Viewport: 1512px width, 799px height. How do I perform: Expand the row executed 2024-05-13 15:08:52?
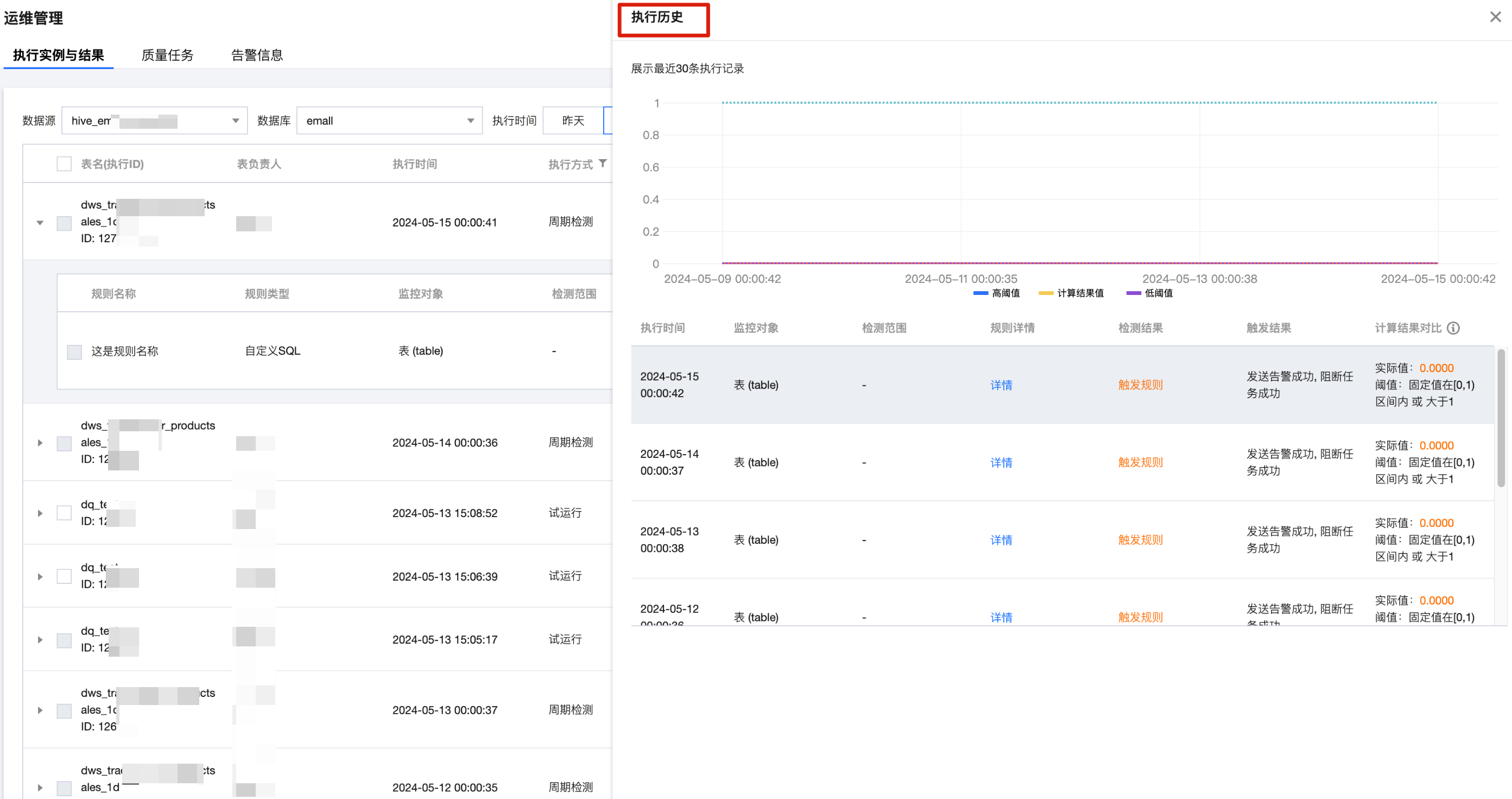click(40, 513)
